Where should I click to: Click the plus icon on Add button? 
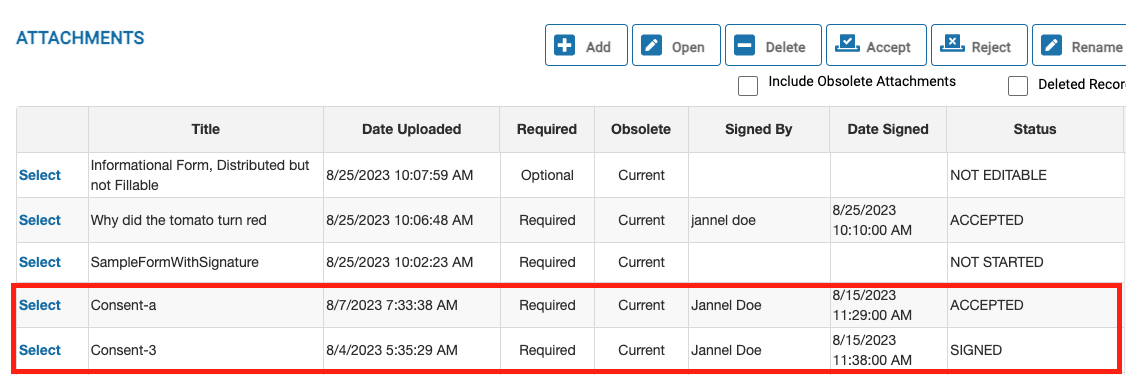tap(565, 46)
